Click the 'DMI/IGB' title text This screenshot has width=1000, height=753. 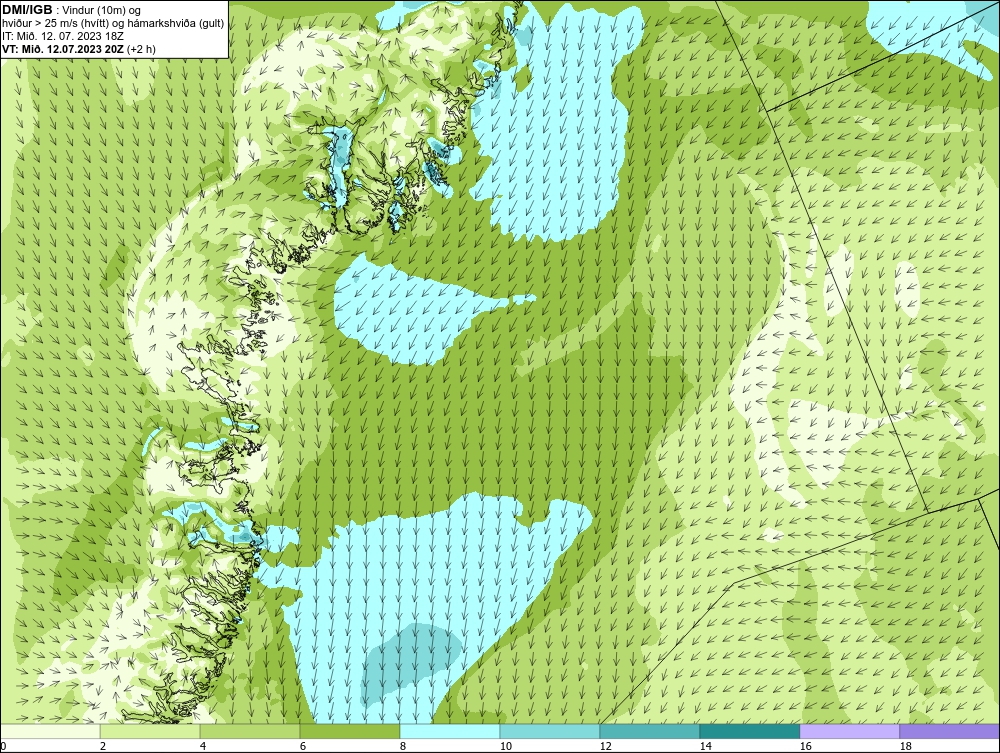pos(27,10)
